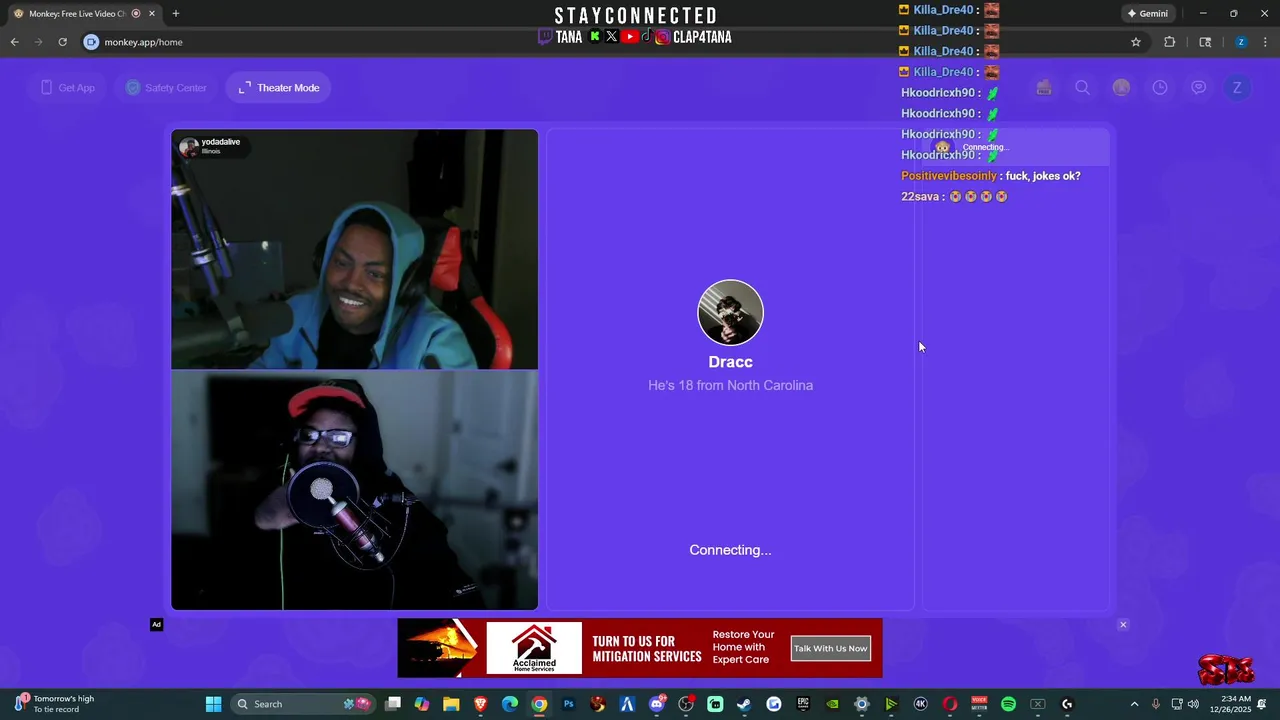Screen dimensions: 1280x720
Task: Open a new browser tab
Action: pos(176,14)
